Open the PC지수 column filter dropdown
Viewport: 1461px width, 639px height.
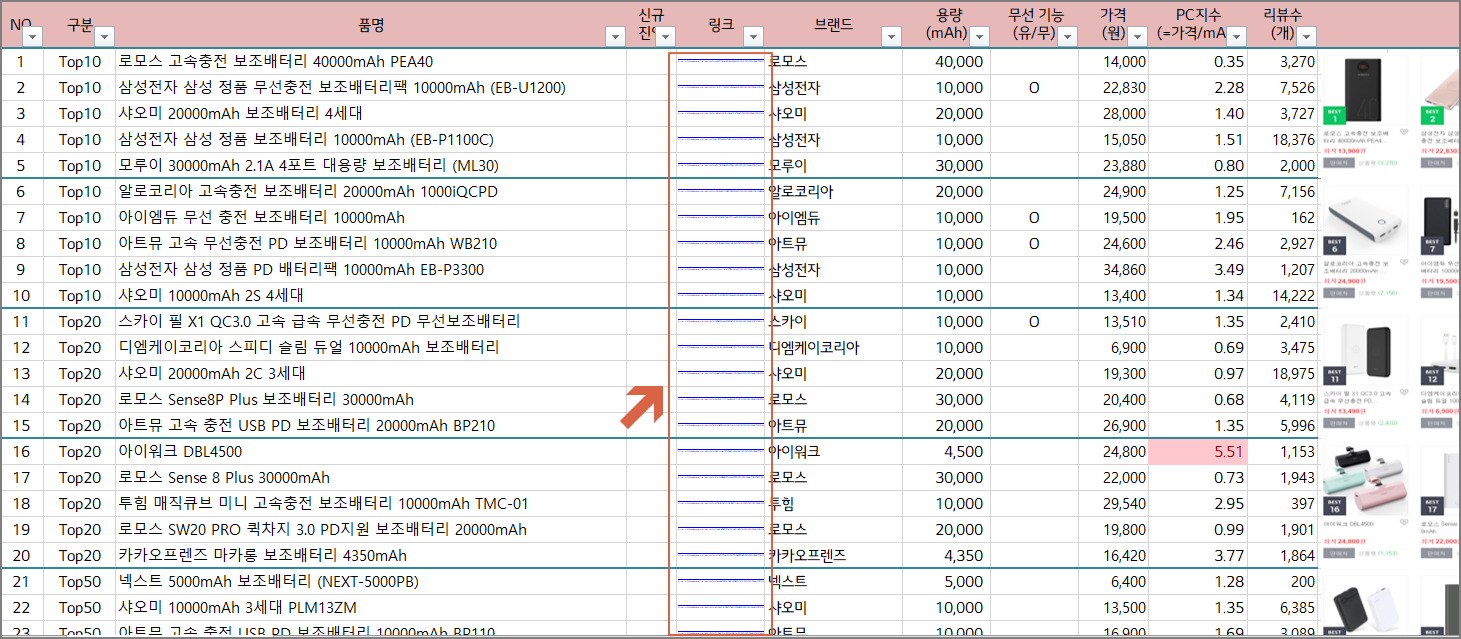pyautogui.click(x=1237, y=37)
